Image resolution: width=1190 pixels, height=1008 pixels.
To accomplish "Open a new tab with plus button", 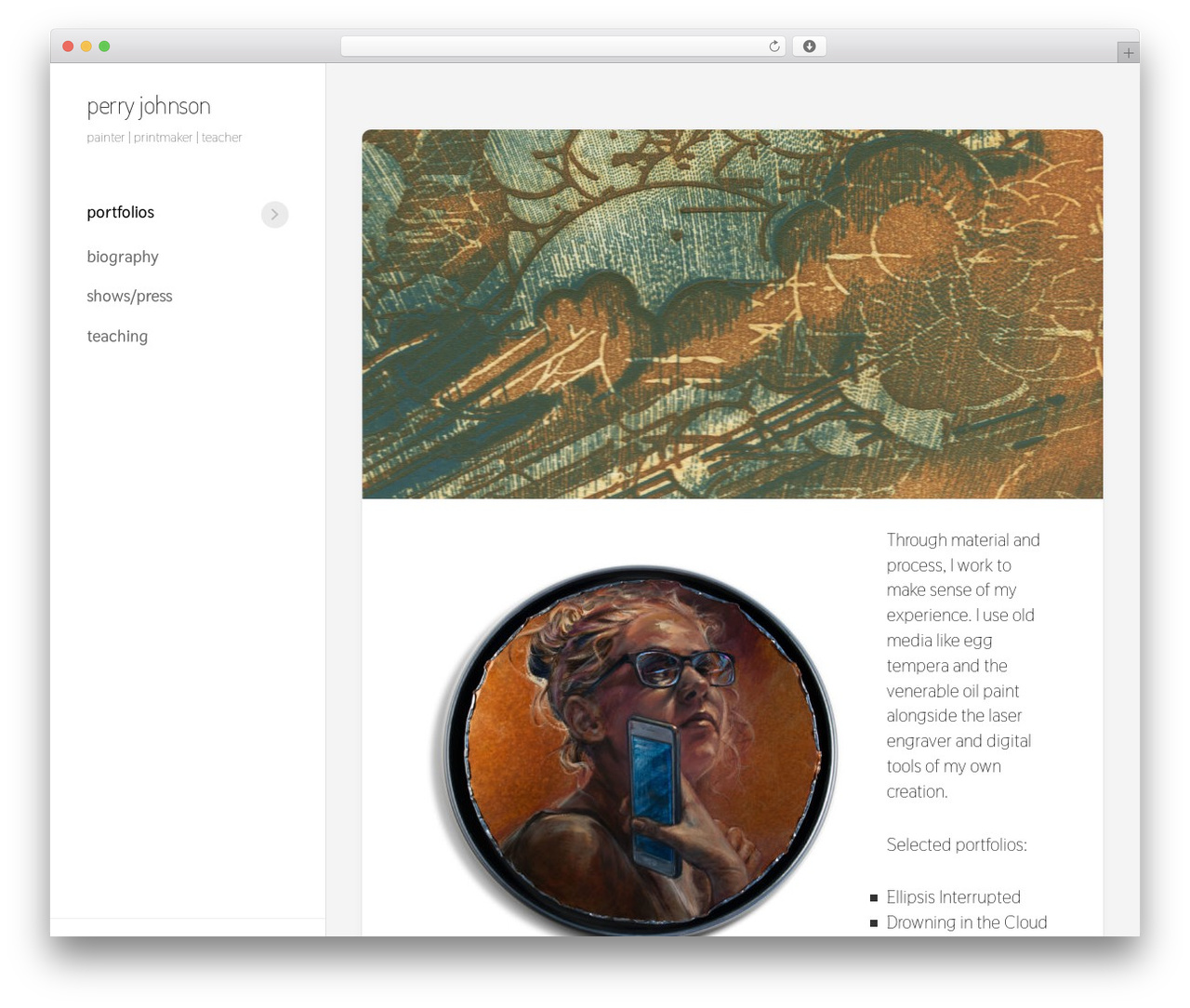I will 1128,53.
